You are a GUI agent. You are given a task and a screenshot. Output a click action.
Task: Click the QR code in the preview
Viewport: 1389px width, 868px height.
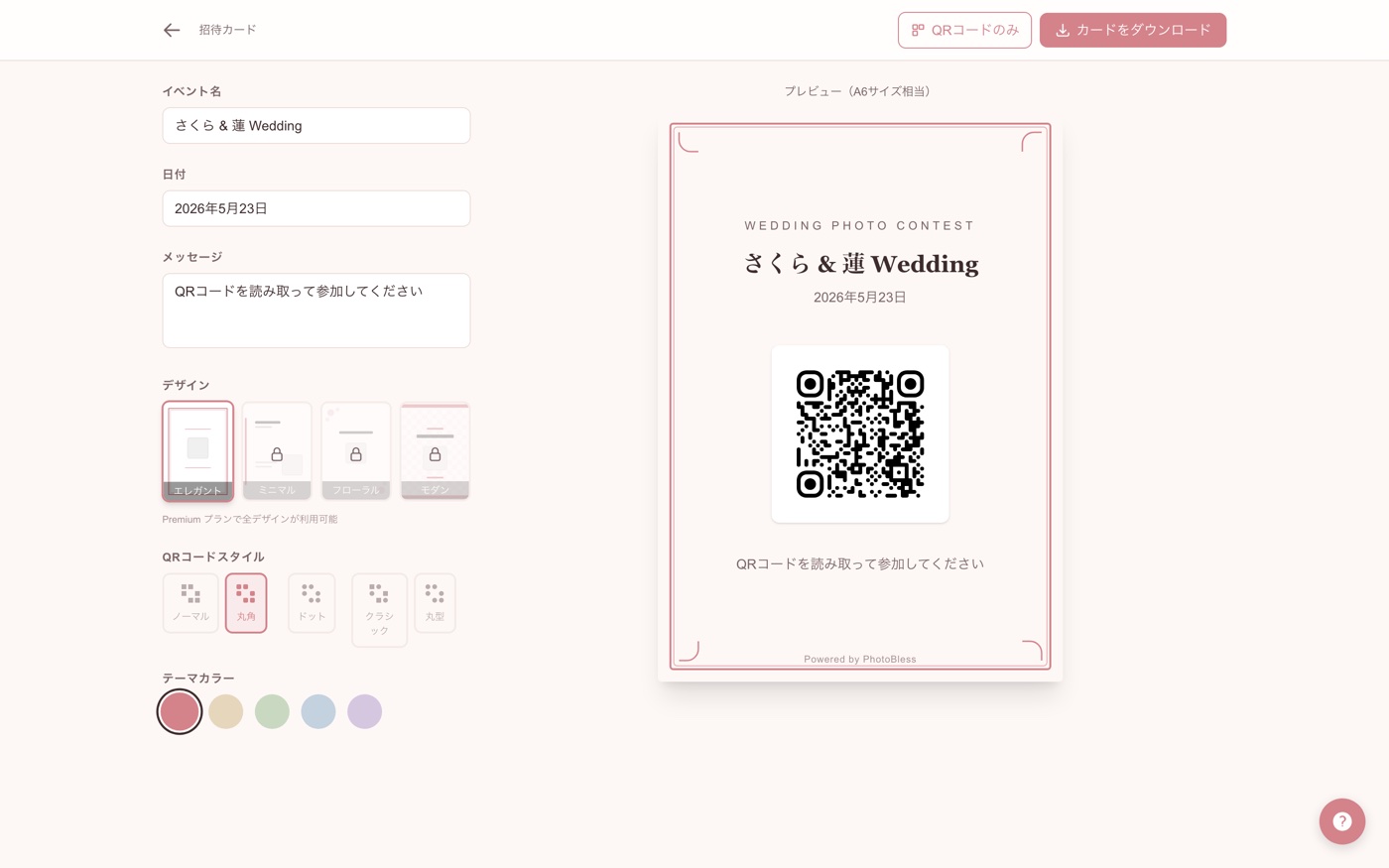click(860, 434)
